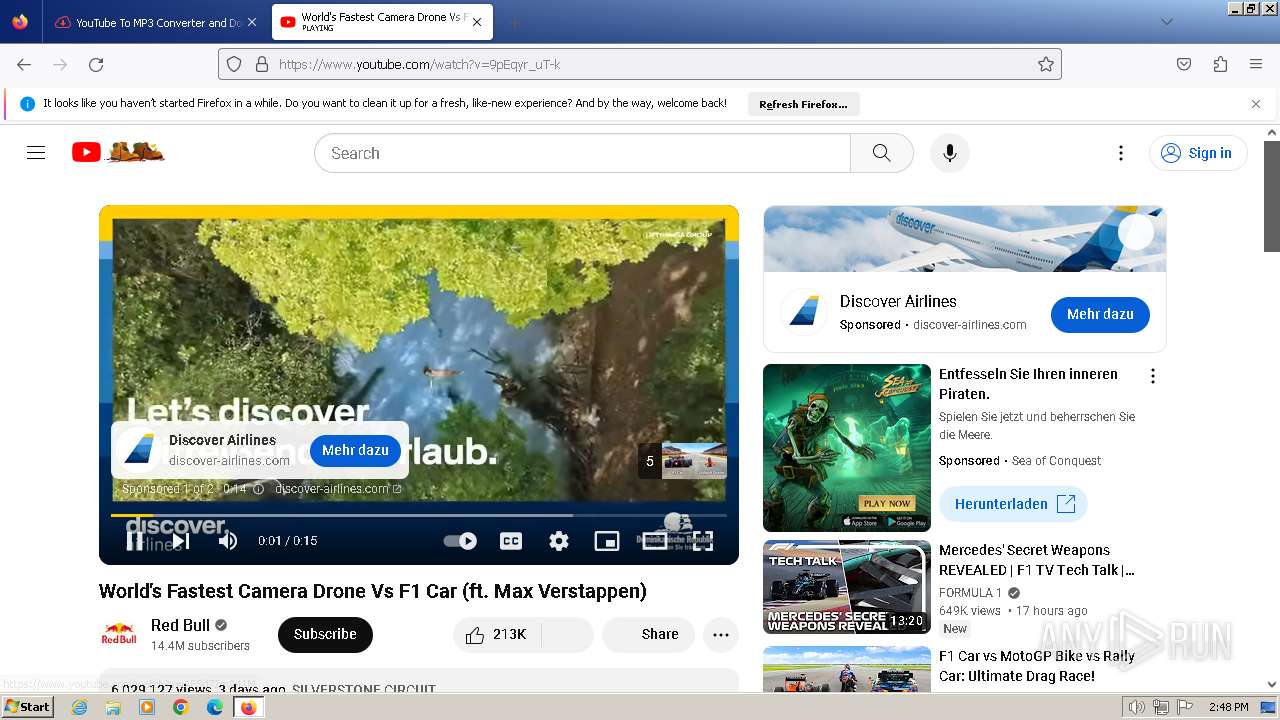The width and height of the screenshot is (1280, 720).
Task: Click Refresh Firefox button
Action: [x=803, y=104]
